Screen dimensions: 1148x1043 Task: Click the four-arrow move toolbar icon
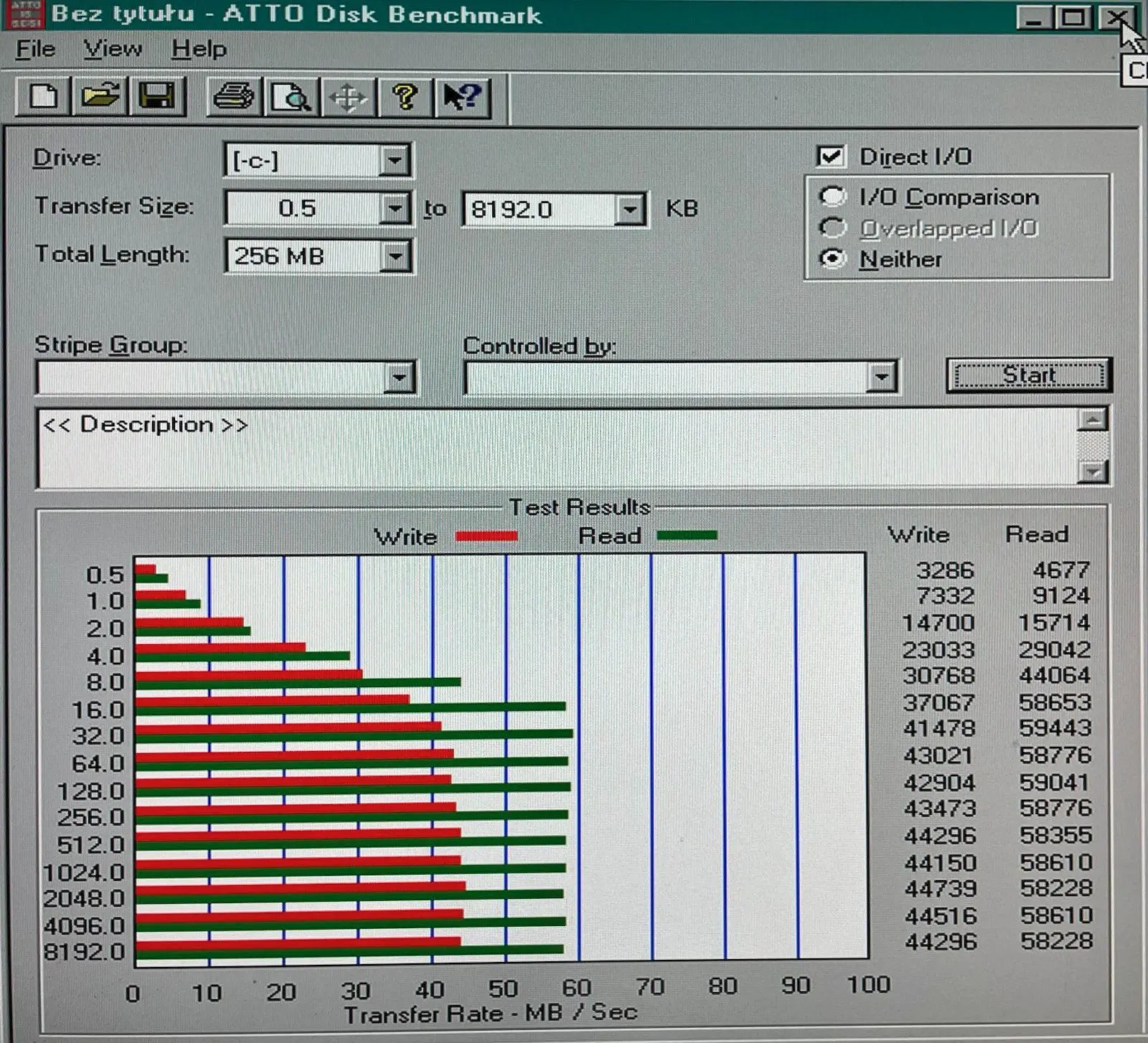pyautogui.click(x=348, y=97)
